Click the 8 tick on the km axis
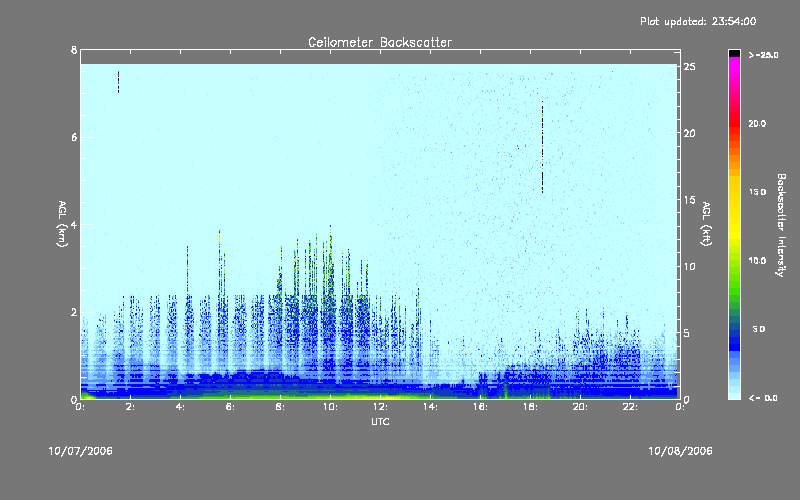The width and height of the screenshot is (800, 500). 74,50
